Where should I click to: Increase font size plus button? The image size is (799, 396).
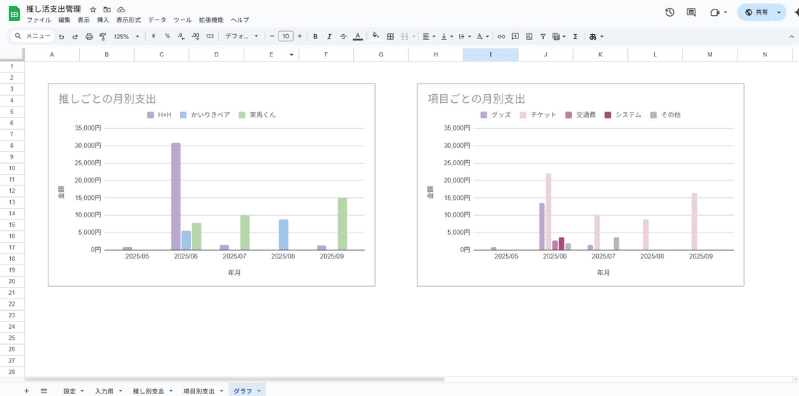coord(300,37)
